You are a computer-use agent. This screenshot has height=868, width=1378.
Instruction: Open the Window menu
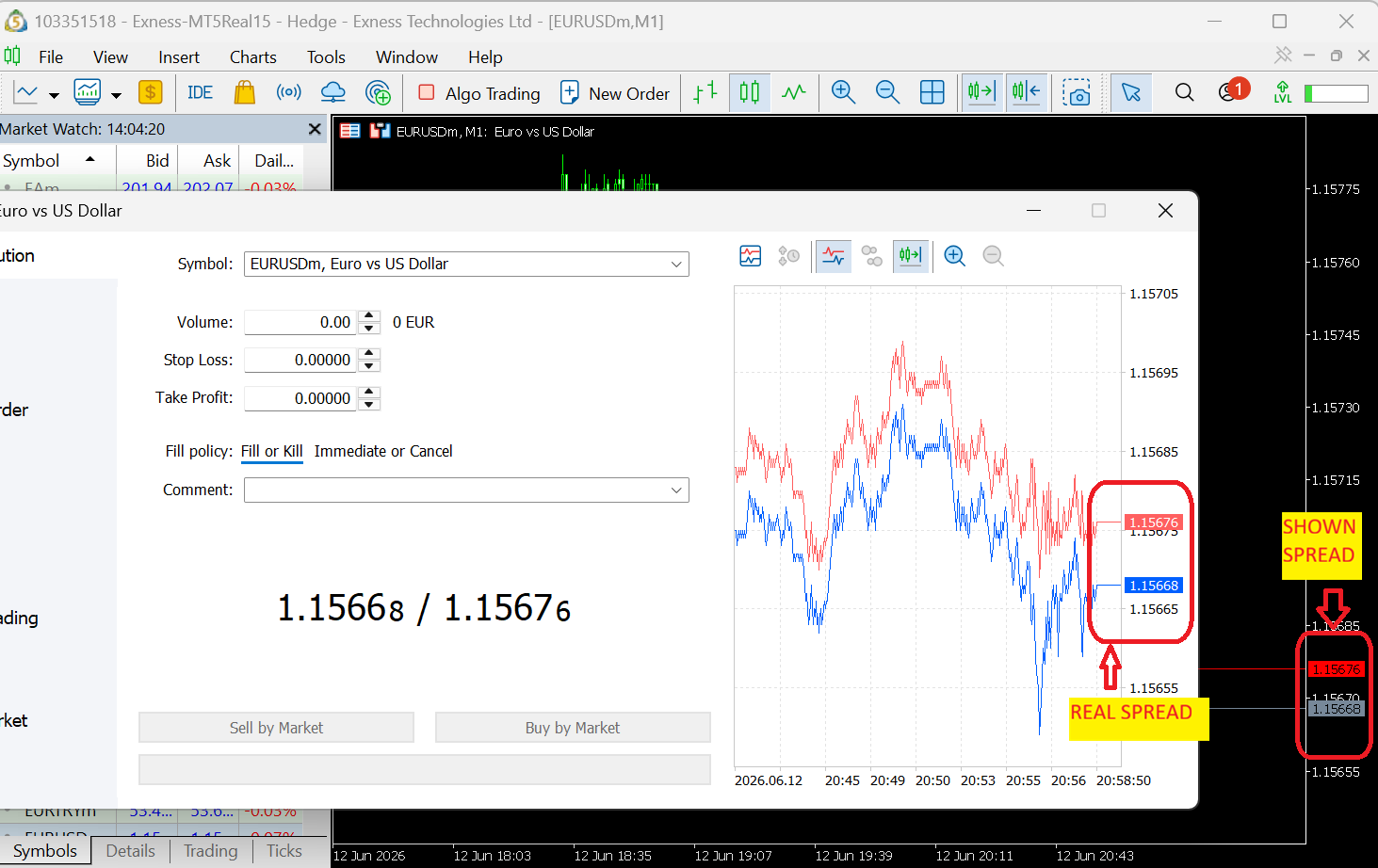407,57
